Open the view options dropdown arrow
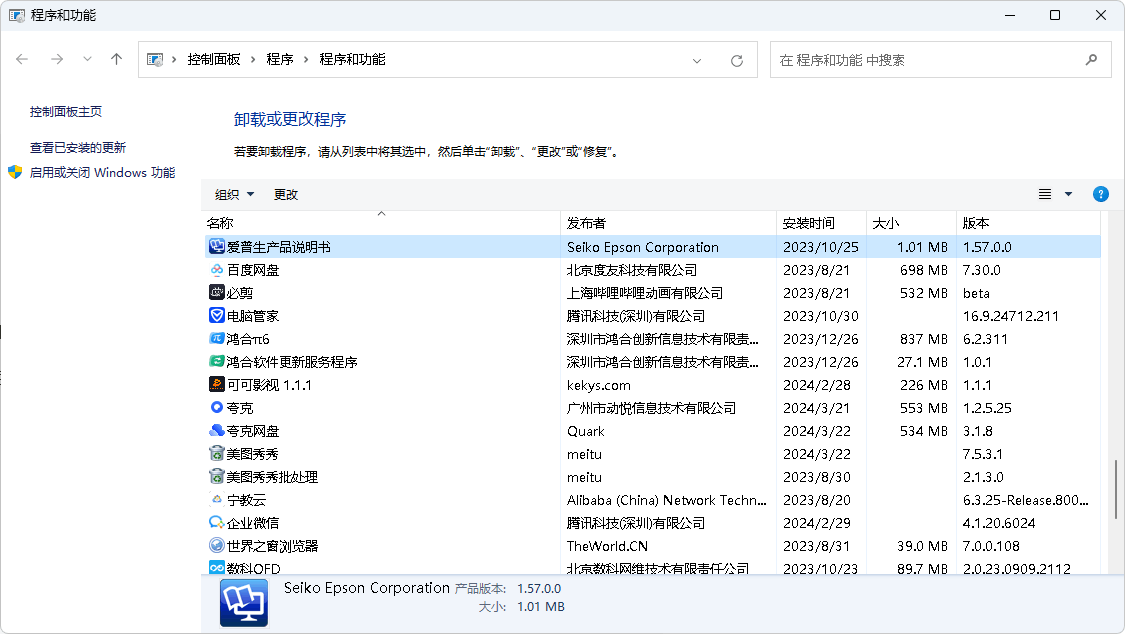Screen dimensions: 1125x634 [x=1068, y=194]
